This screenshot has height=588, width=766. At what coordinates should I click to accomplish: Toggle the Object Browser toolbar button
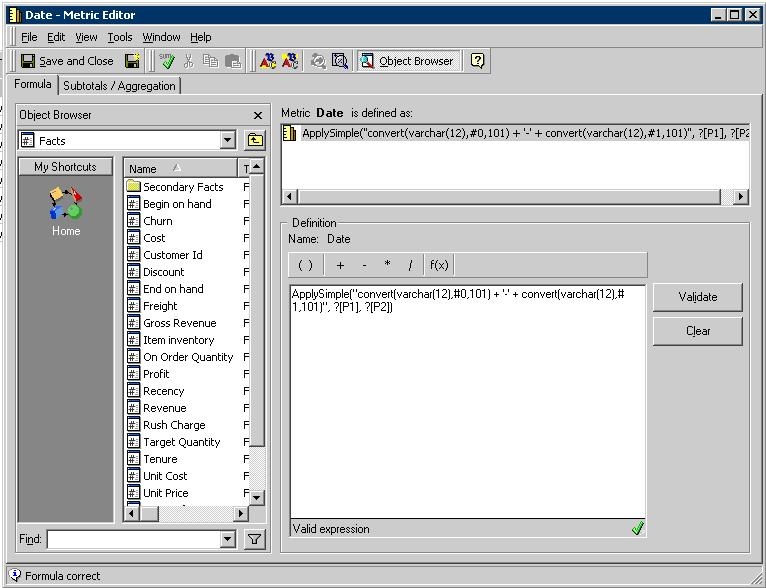coord(407,61)
